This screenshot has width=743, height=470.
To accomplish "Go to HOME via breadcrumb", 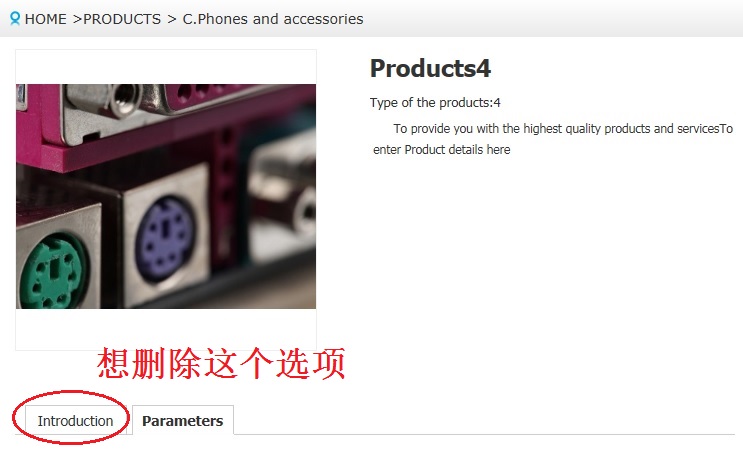I will (x=45, y=19).
